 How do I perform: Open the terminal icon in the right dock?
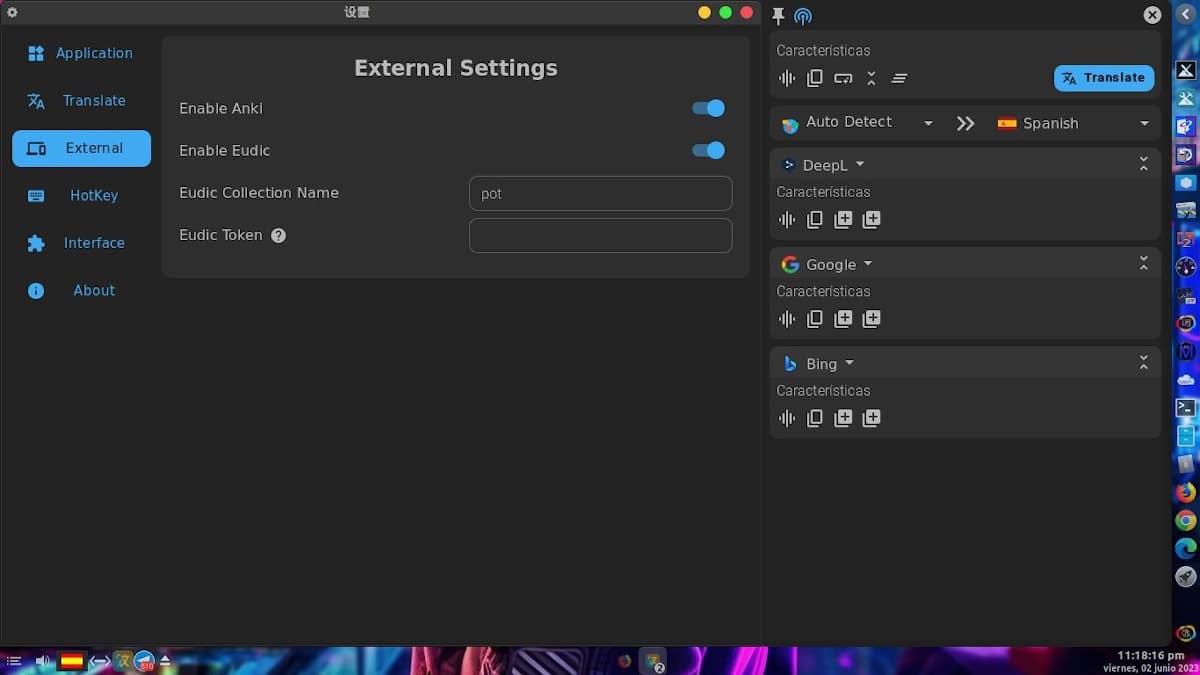point(1186,408)
